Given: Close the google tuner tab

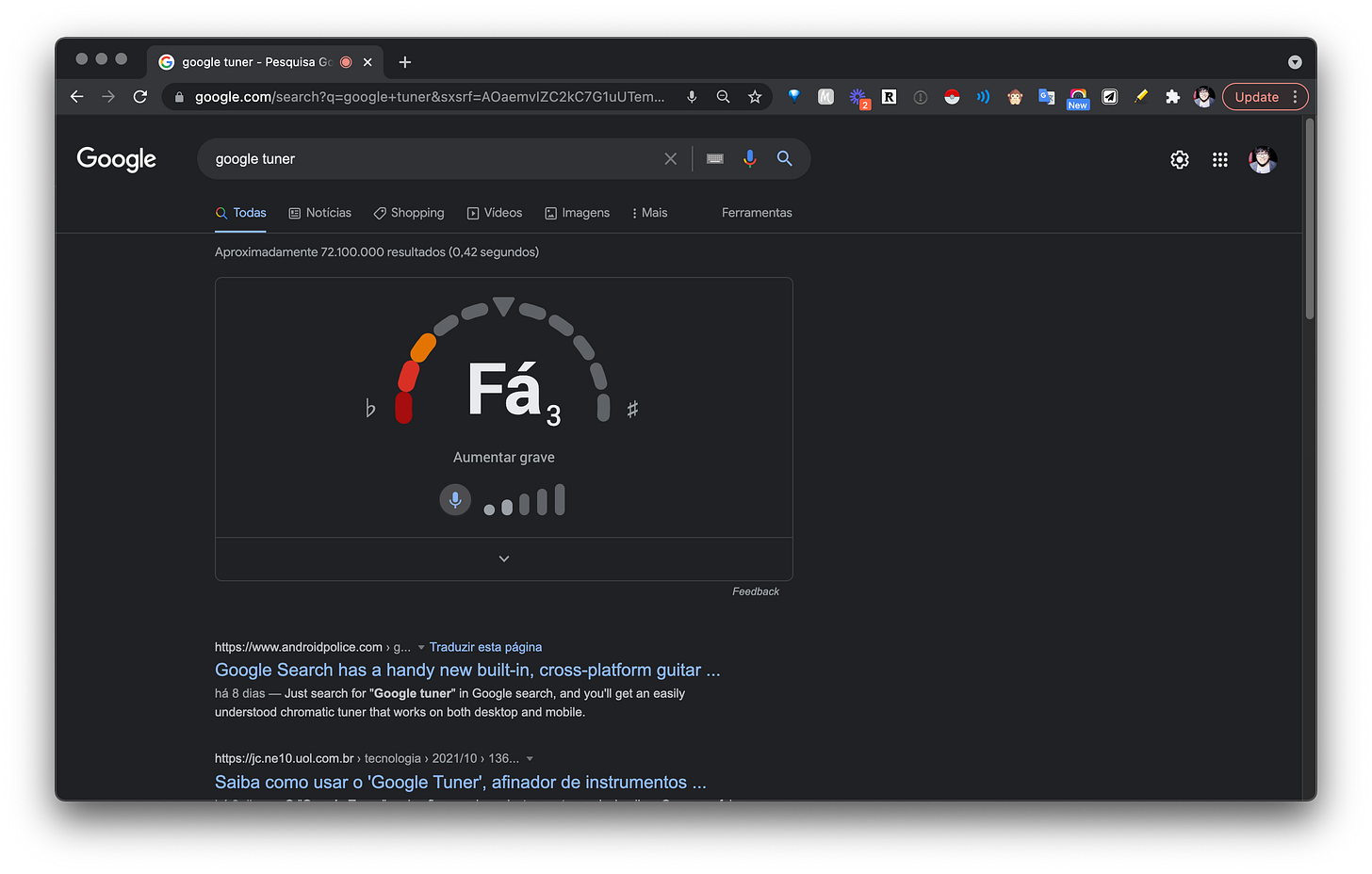Looking at the screenshot, I should [x=367, y=62].
